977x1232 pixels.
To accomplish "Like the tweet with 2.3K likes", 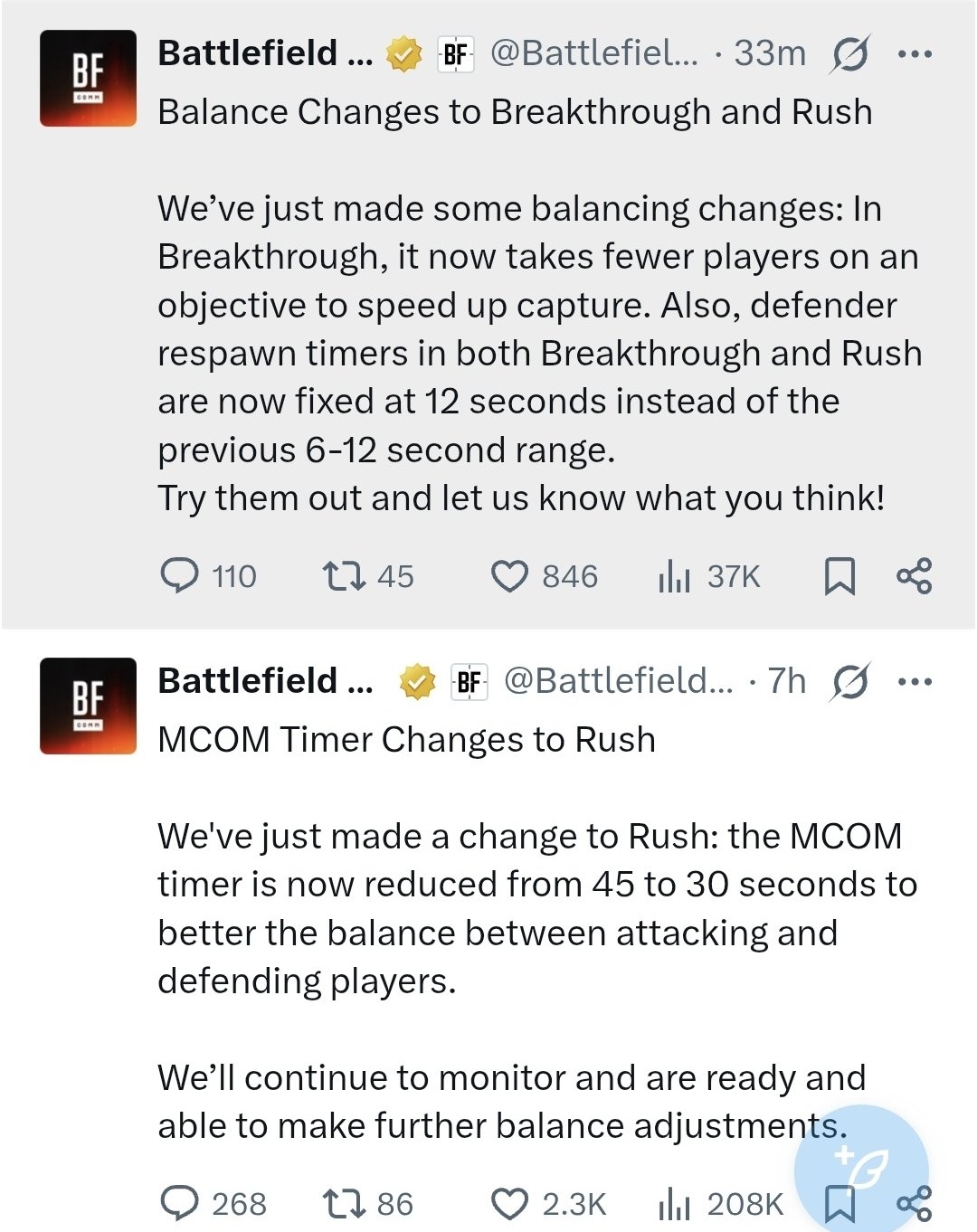I will click(548, 1203).
